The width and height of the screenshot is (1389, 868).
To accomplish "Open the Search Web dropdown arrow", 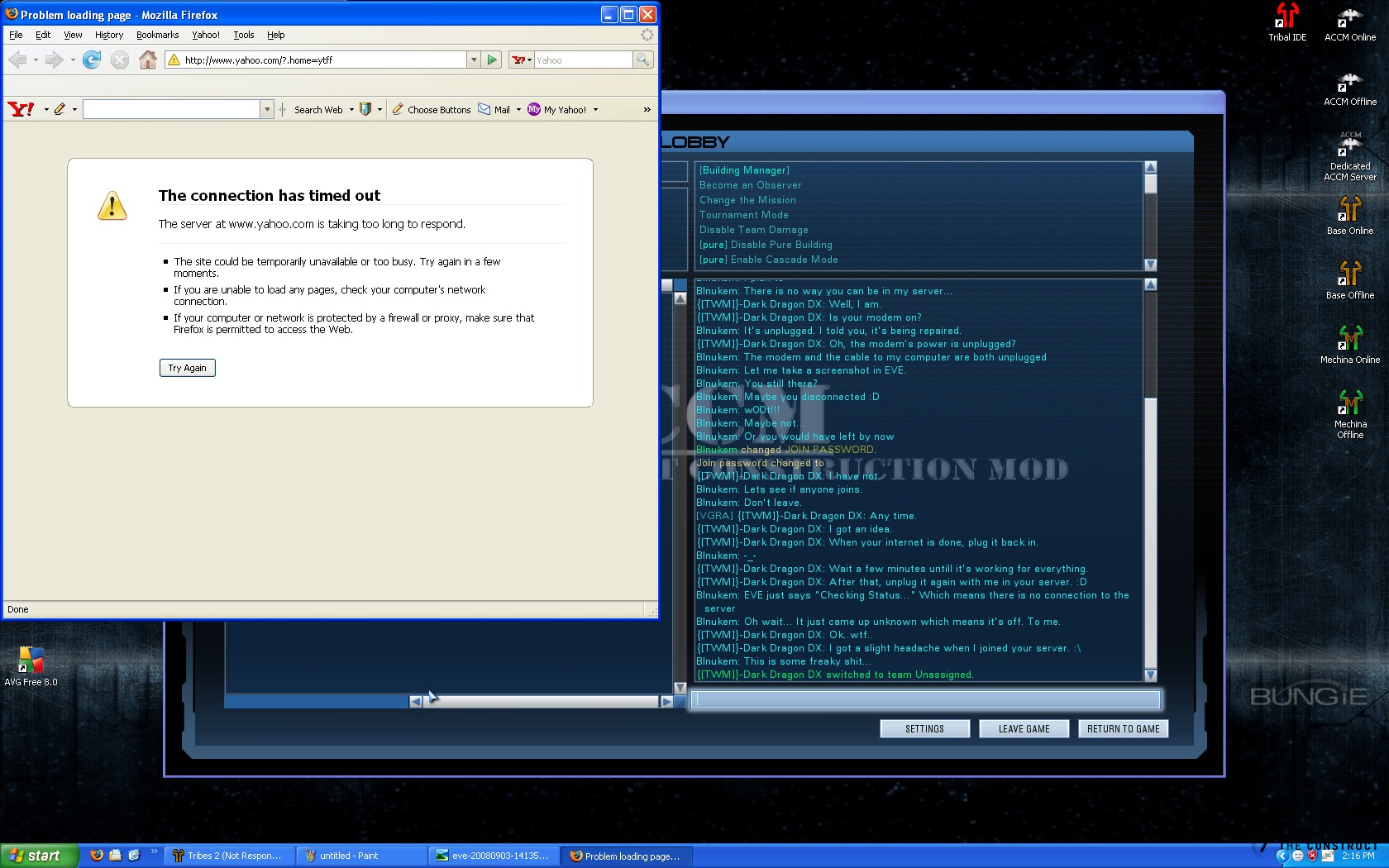I will tap(351, 109).
